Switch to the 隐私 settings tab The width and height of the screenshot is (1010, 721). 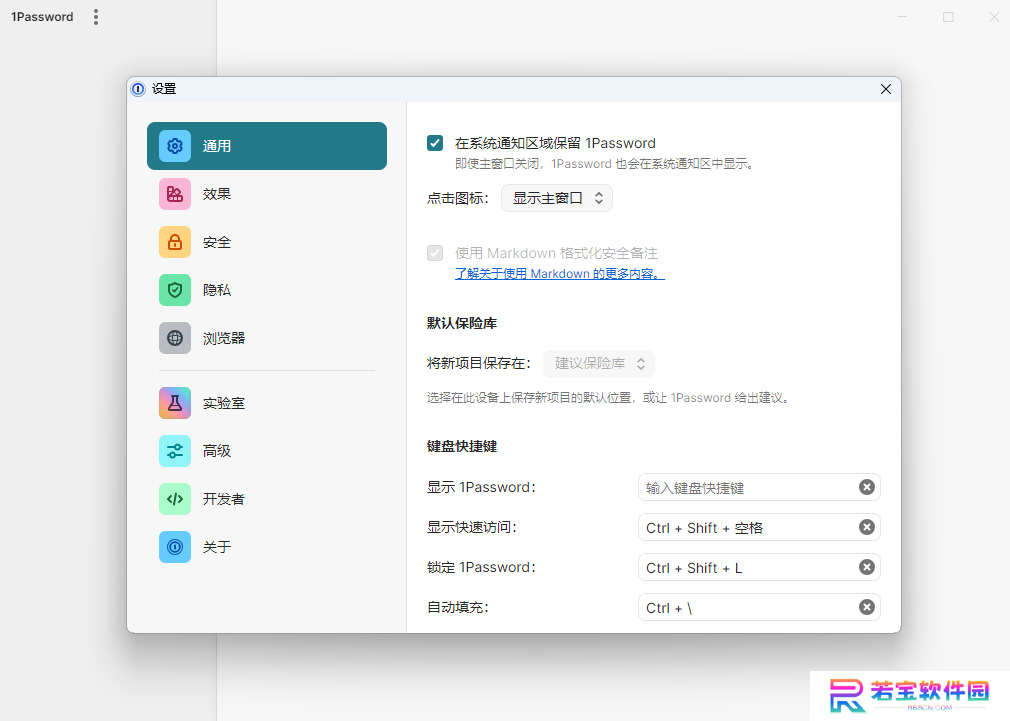[267, 290]
